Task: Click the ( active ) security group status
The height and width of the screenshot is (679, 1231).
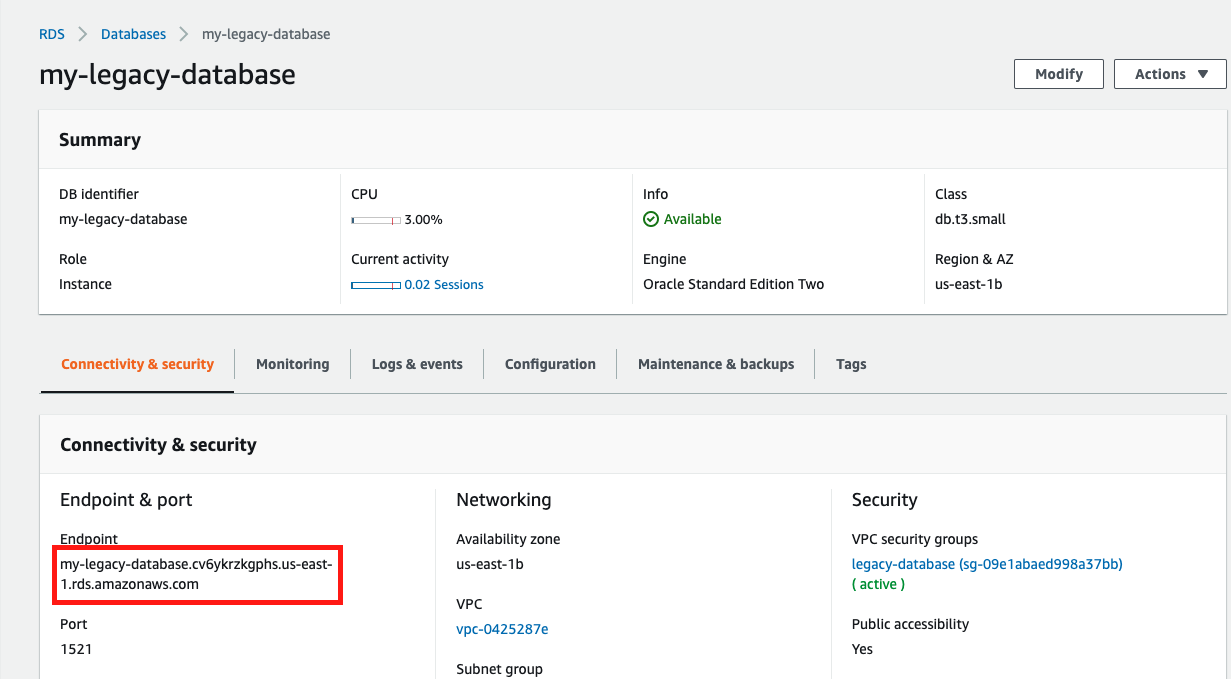Action: point(878,584)
